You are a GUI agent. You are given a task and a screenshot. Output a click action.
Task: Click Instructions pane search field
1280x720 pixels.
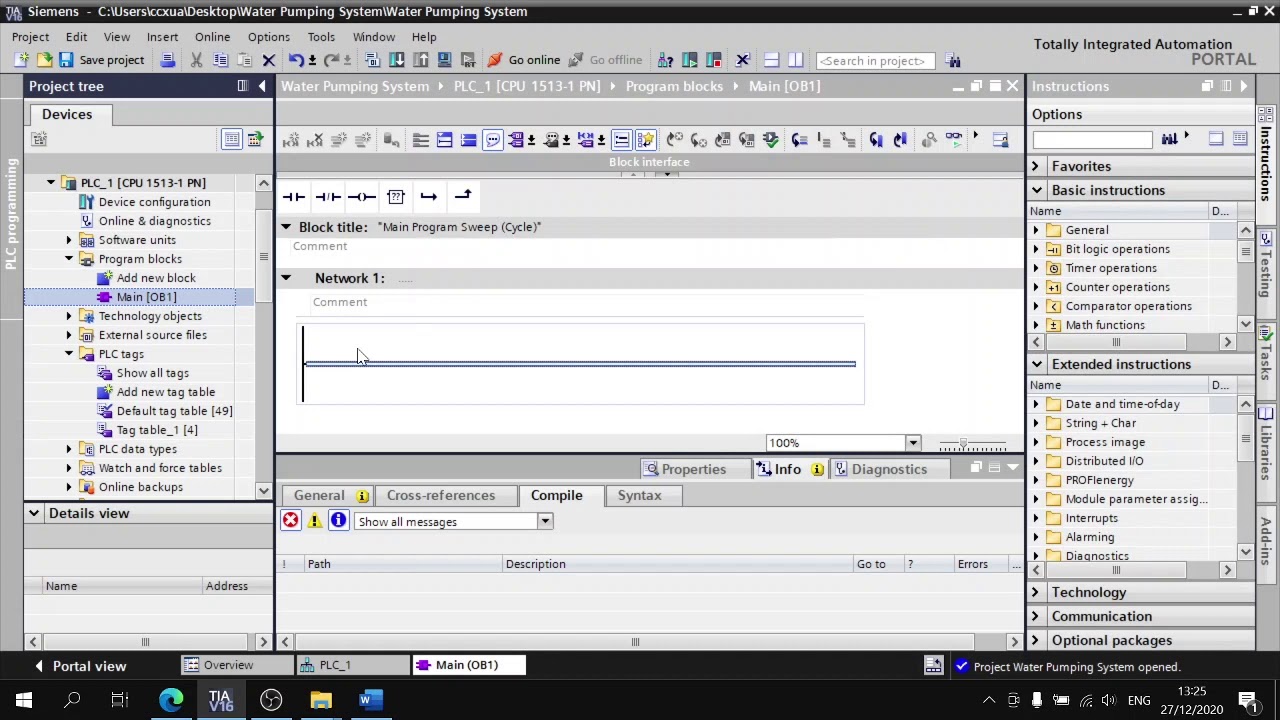(x=1092, y=140)
